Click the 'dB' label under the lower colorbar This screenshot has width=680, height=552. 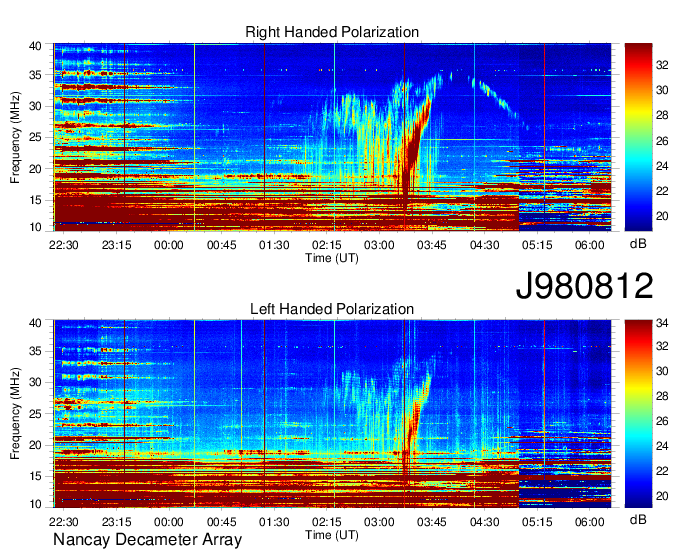tap(638, 519)
